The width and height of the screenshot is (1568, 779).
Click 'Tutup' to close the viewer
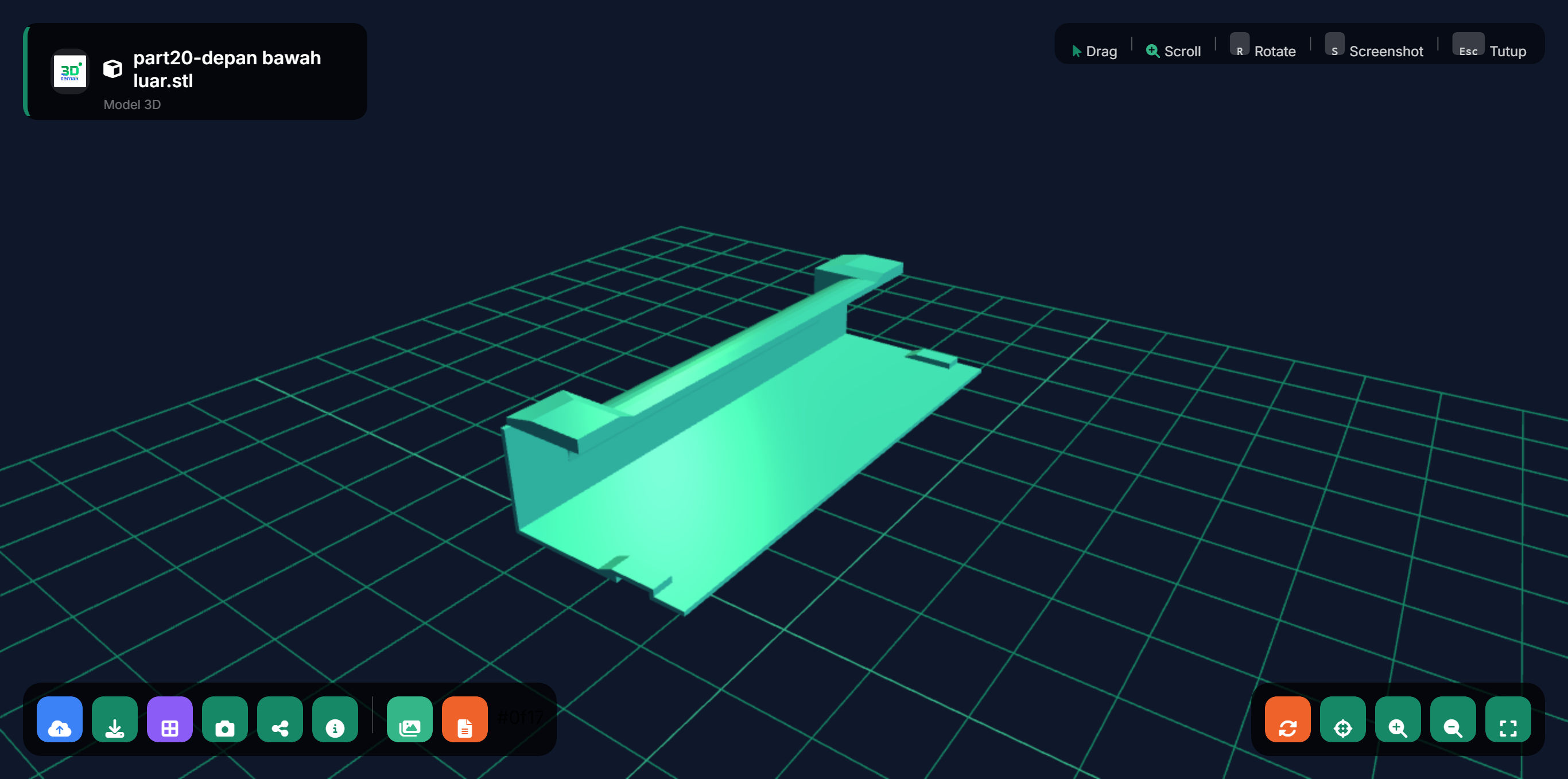pyautogui.click(x=1508, y=51)
